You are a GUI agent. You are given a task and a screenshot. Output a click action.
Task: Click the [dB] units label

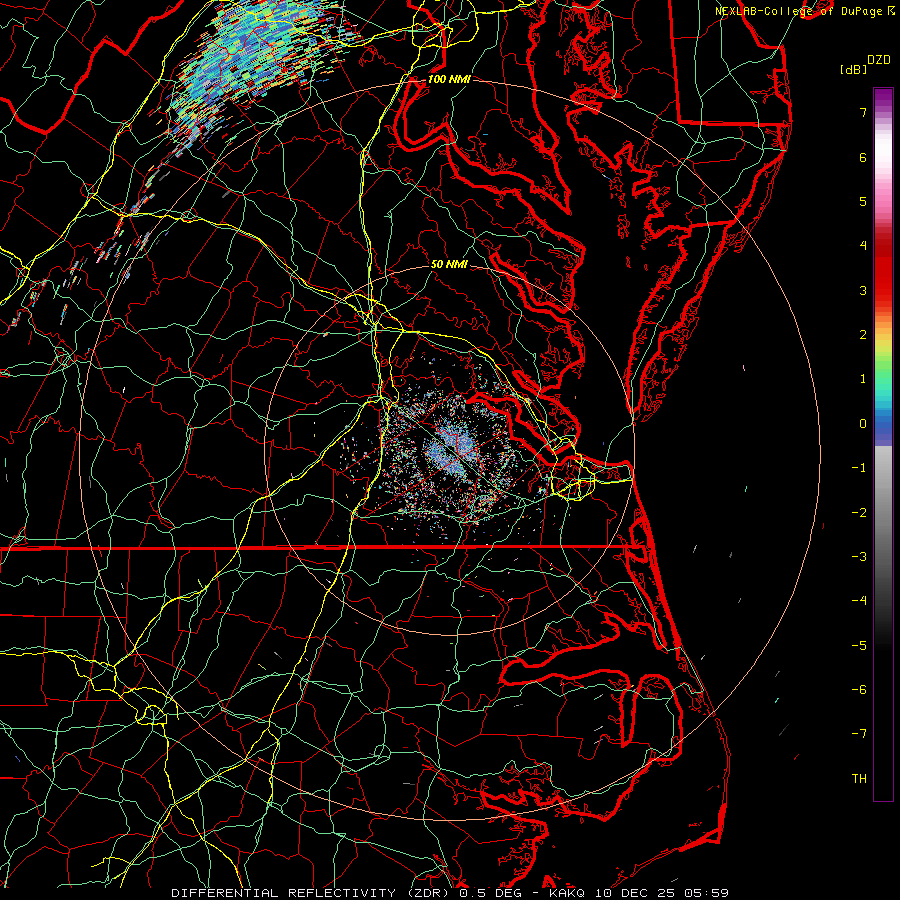tap(853, 69)
